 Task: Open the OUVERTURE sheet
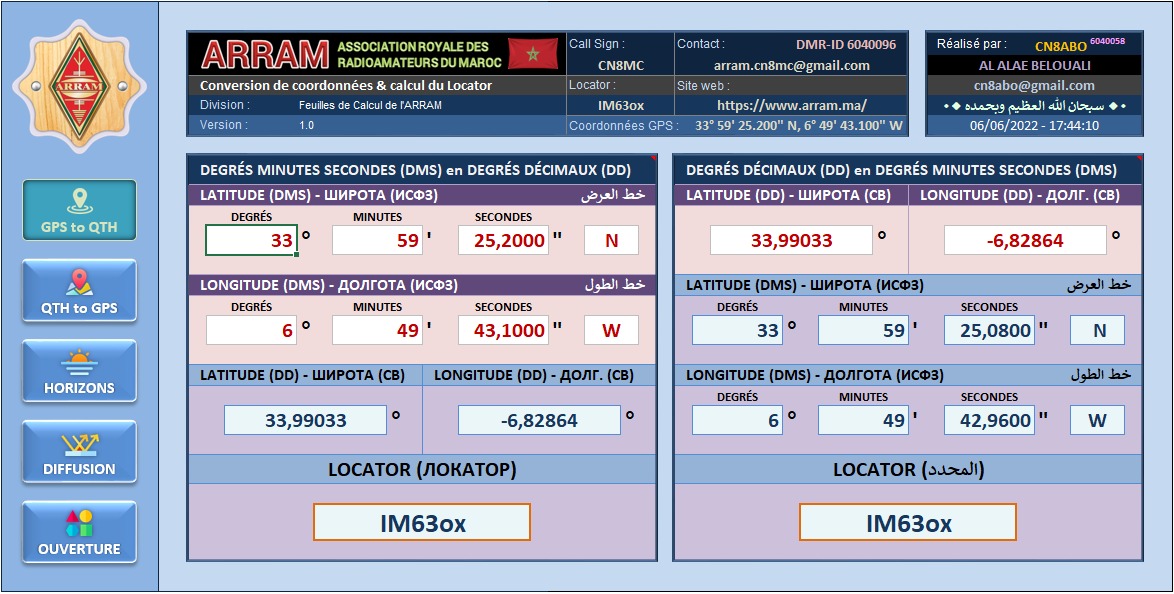(79, 532)
